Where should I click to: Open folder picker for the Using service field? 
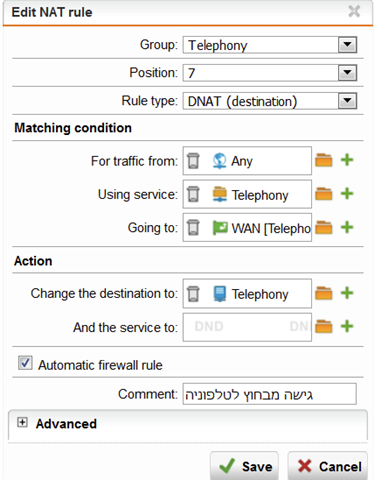tap(324, 194)
